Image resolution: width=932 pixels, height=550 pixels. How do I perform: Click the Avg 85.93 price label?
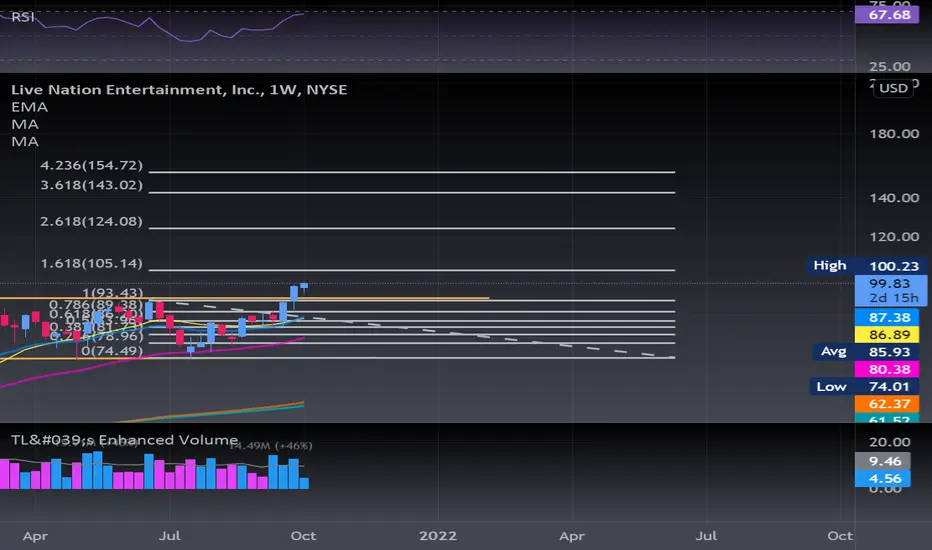click(x=866, y=352)
